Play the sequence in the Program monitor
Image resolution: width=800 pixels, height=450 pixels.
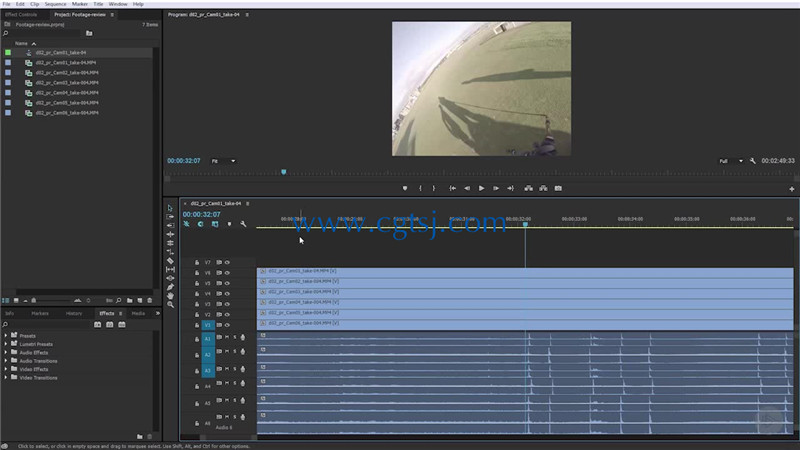pos(481,188)
